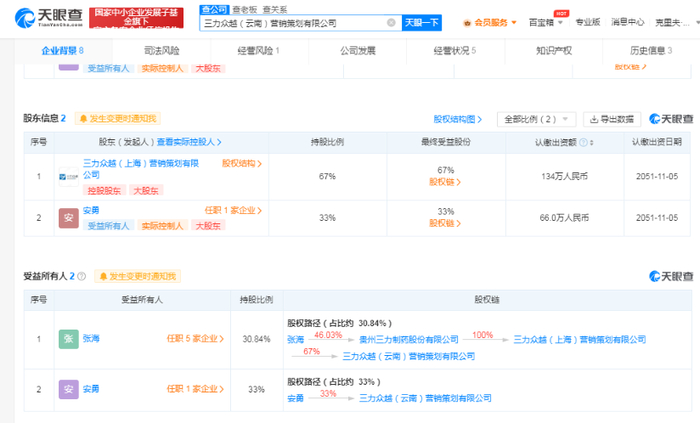Open 贵州三力制药股份有限公司 in equity path

pyautogui.click(x=409, y=340)
